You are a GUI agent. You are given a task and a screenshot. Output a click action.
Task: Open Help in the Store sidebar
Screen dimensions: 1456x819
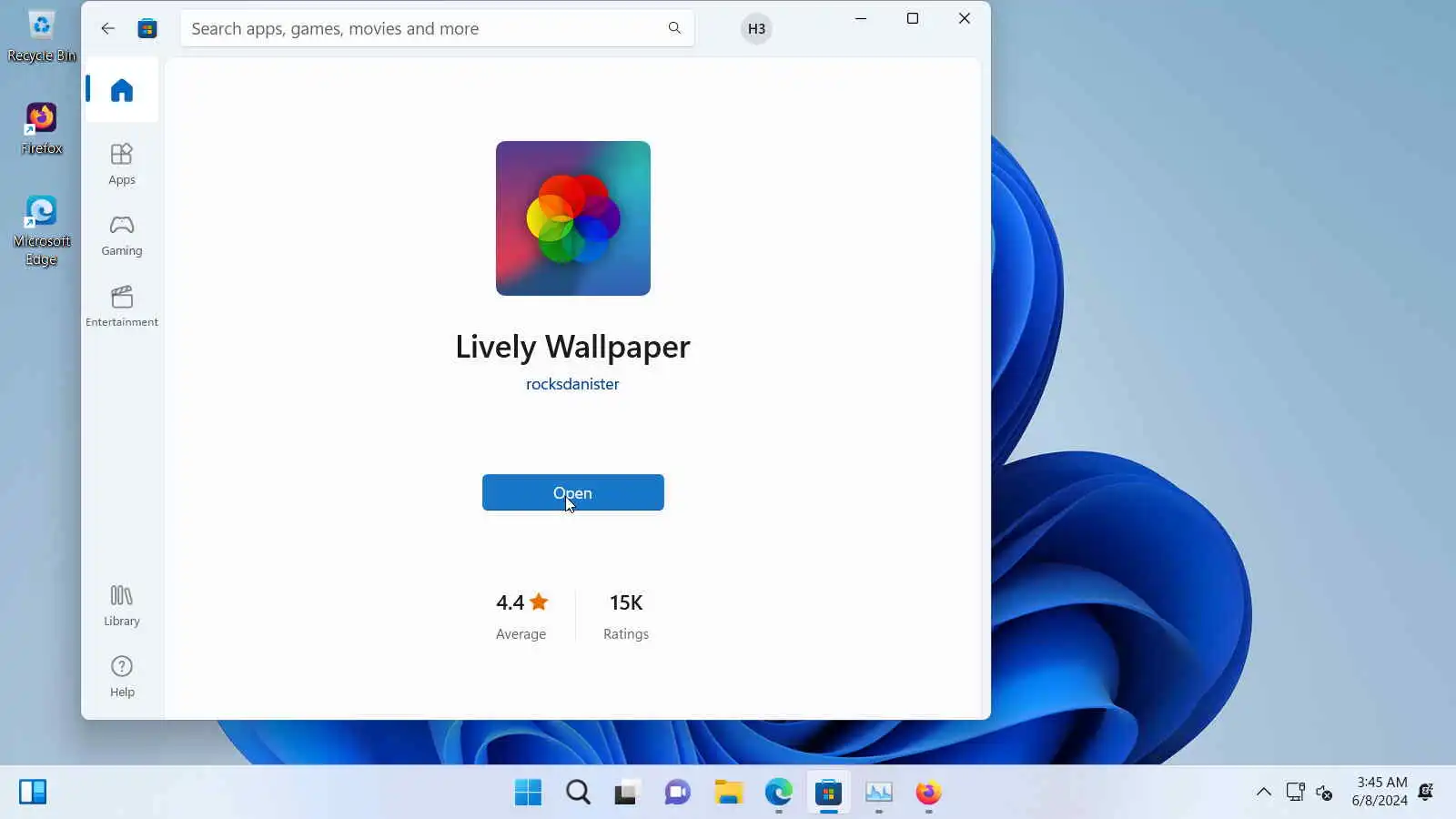point(122,676)
